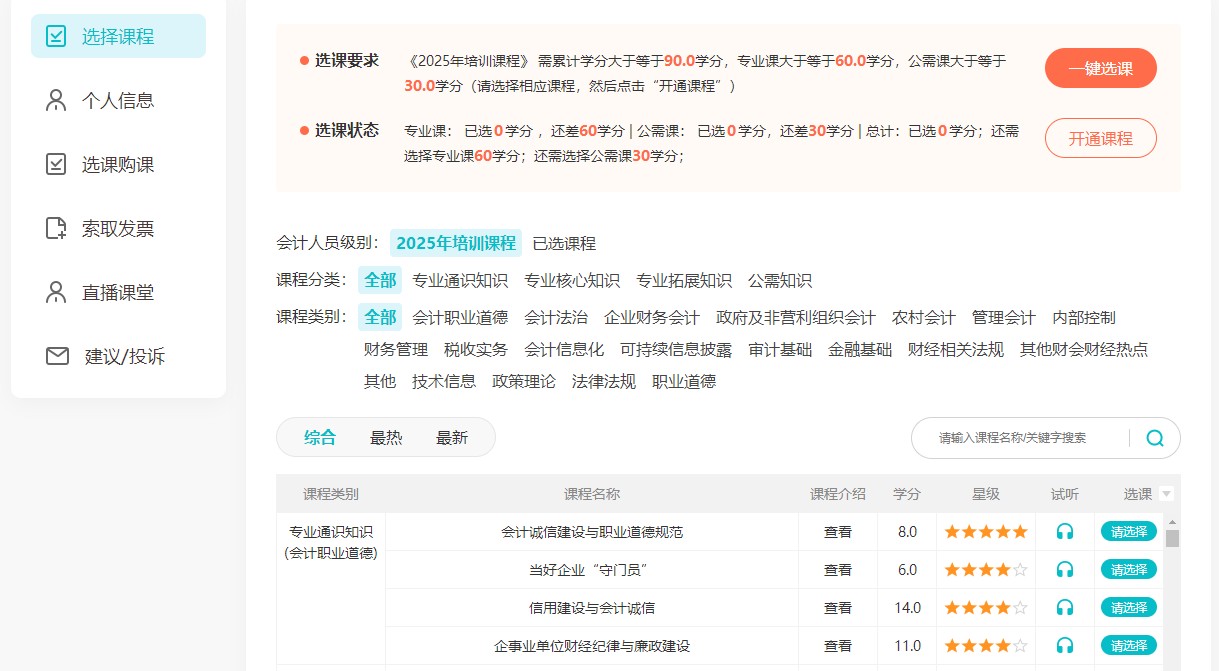Click the 一键选课 button
Screen dimensions: 1219x671
point(1100,69)
